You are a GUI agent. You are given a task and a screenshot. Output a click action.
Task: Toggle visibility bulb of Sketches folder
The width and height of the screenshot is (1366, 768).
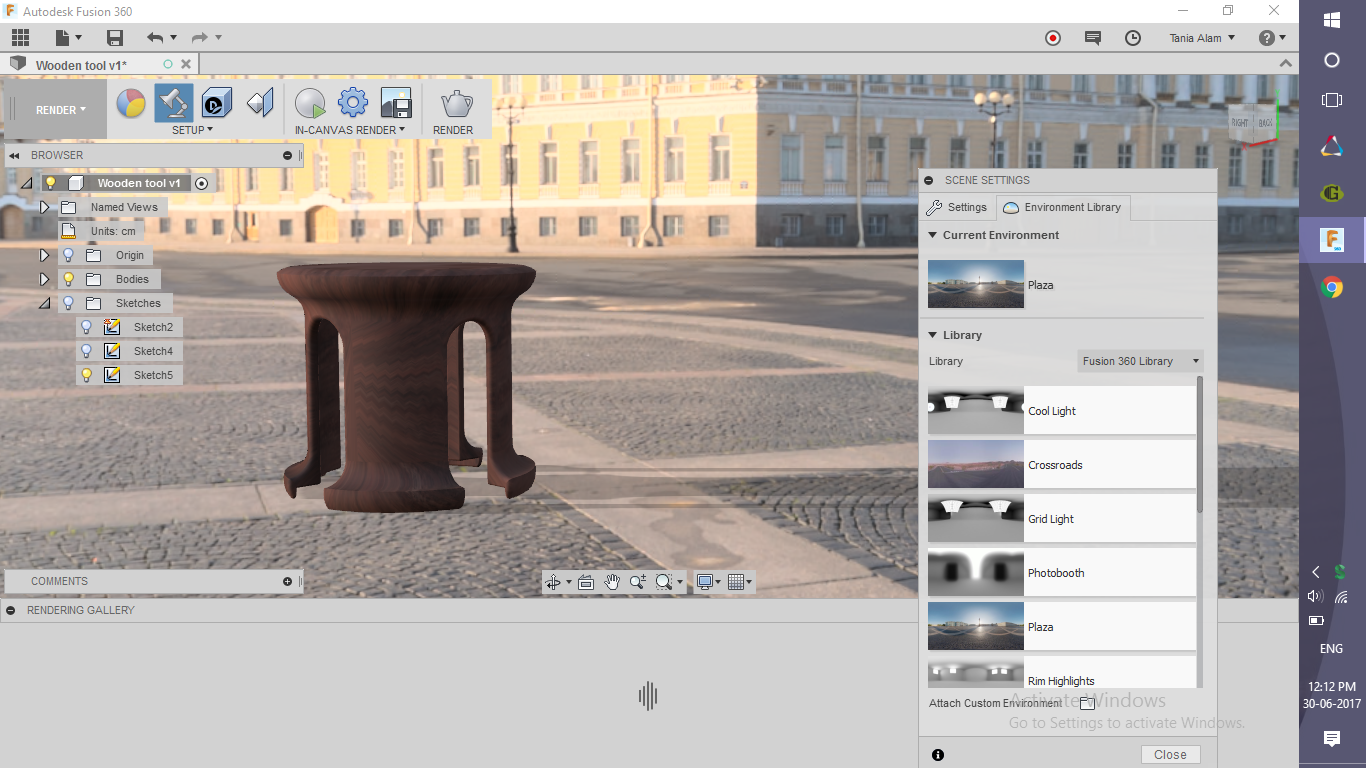(x=68, y=303)
